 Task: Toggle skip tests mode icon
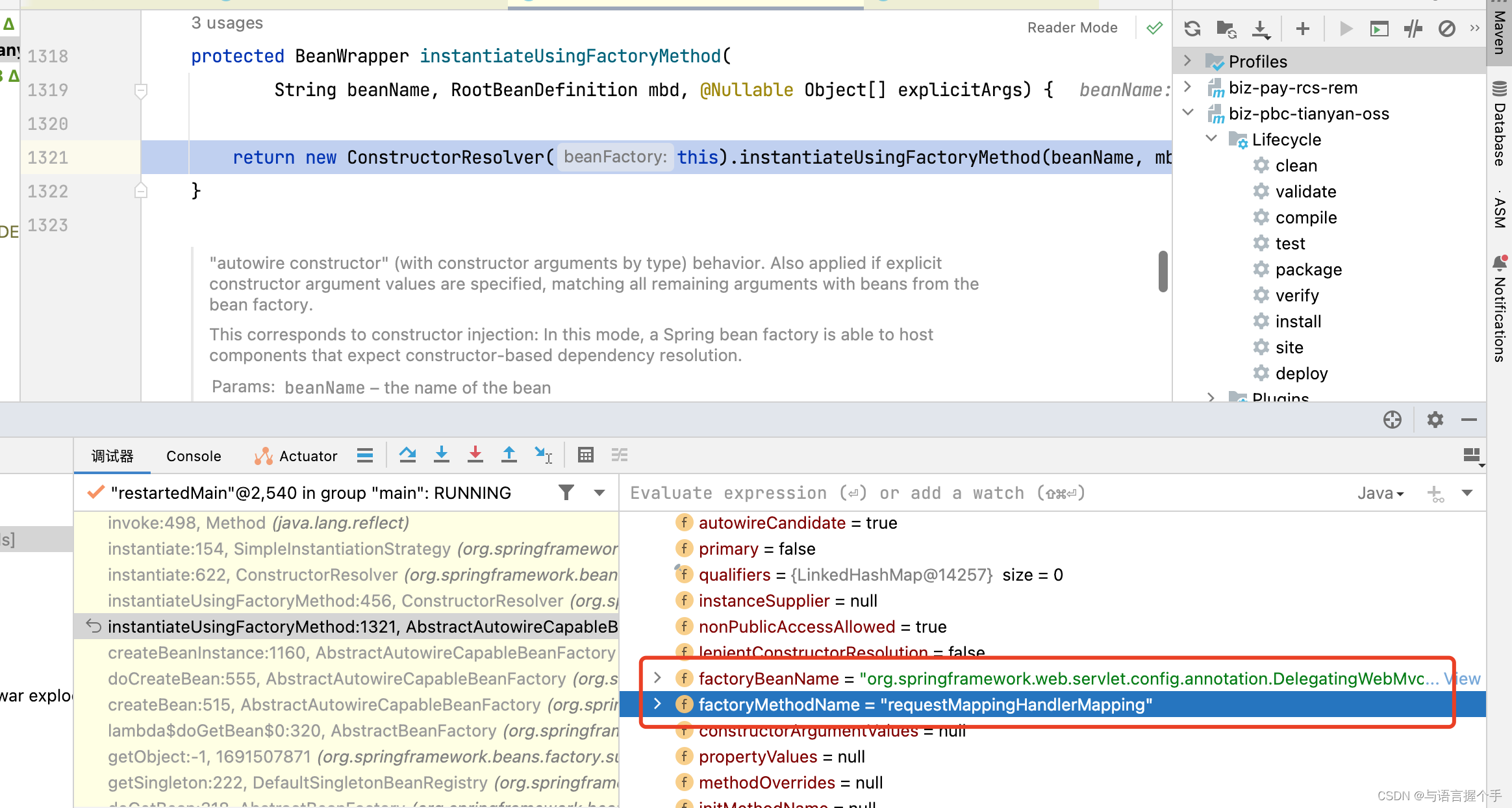(1446, 29)
